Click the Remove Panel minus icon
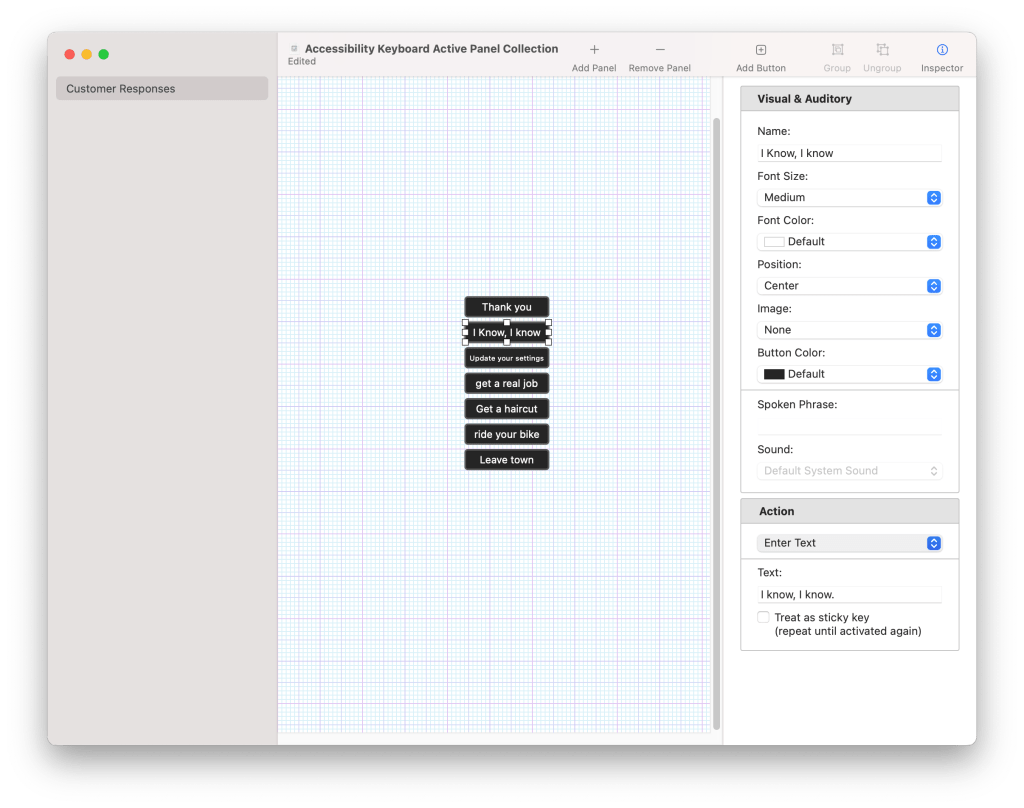The image size is (1024, 808). coord(660,50)
